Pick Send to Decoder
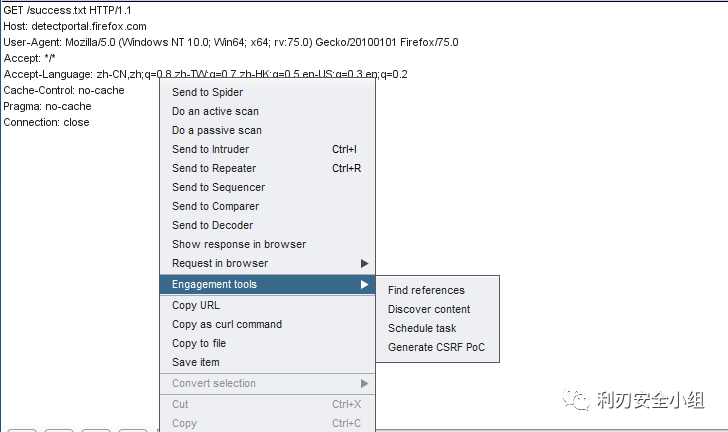Viewport: 728px width, 432px height. click(212, 225)
